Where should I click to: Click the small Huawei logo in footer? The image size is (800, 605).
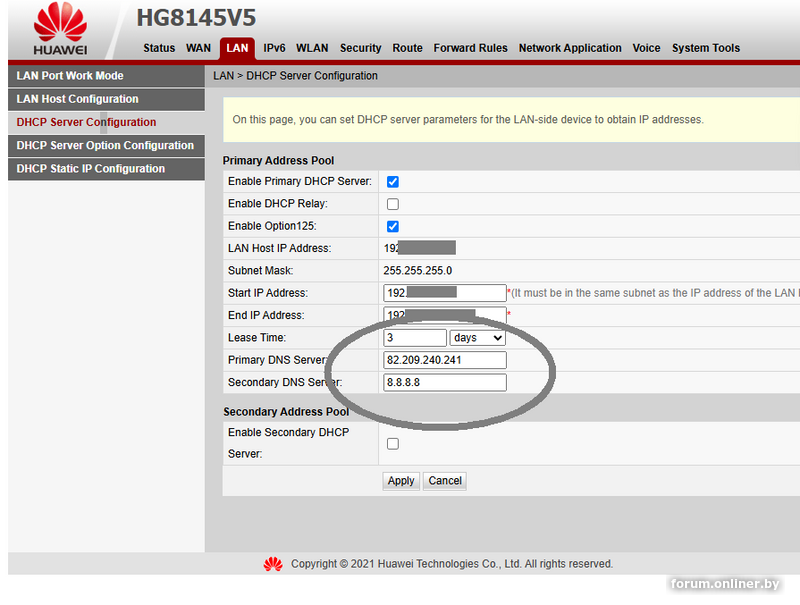tap(273, 564)
